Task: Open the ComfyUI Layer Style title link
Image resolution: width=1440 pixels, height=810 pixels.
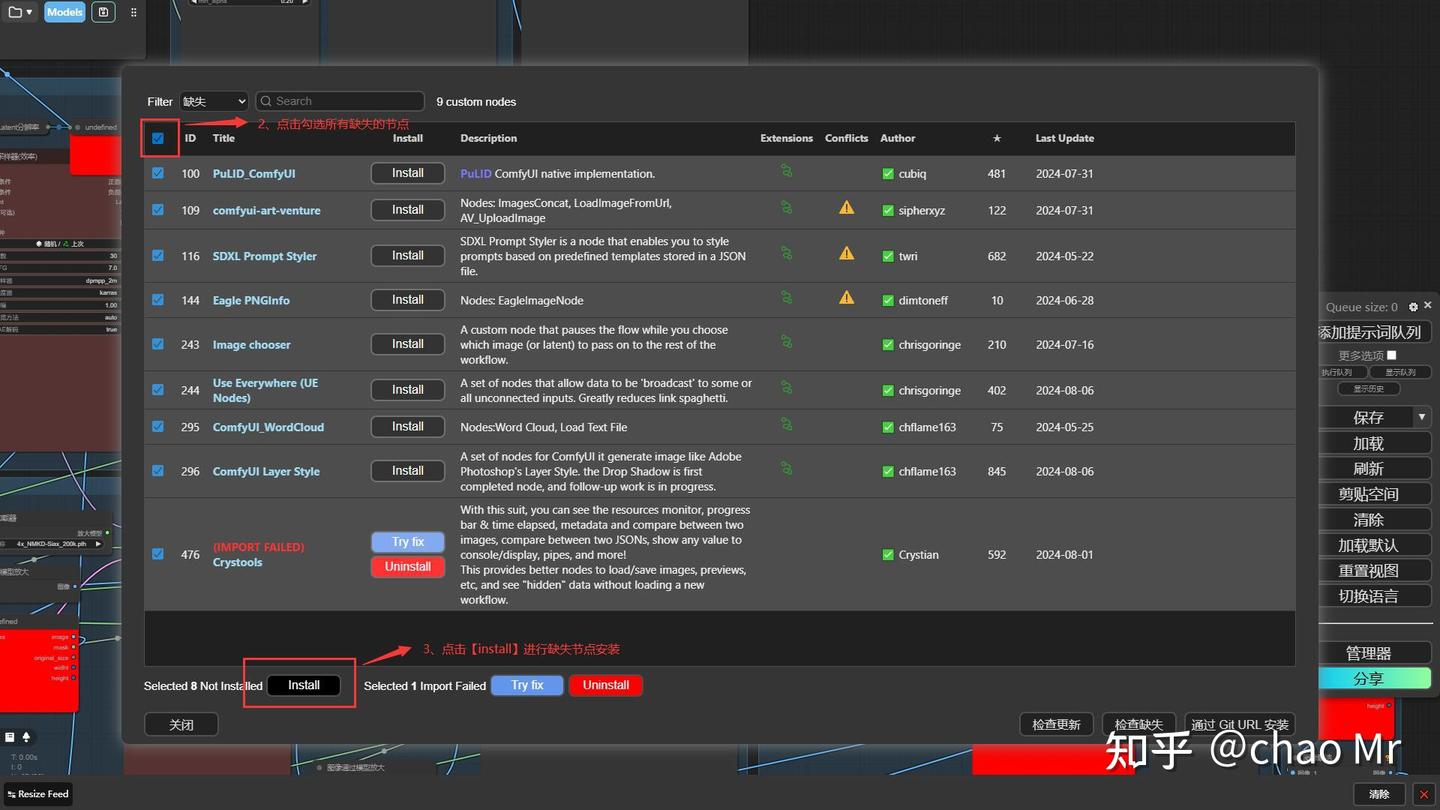Action: [266, 471]
